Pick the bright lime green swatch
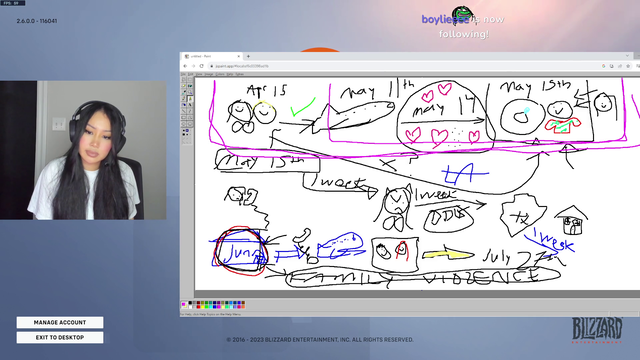This screenshot has height=360, width=640. (207, 307)
